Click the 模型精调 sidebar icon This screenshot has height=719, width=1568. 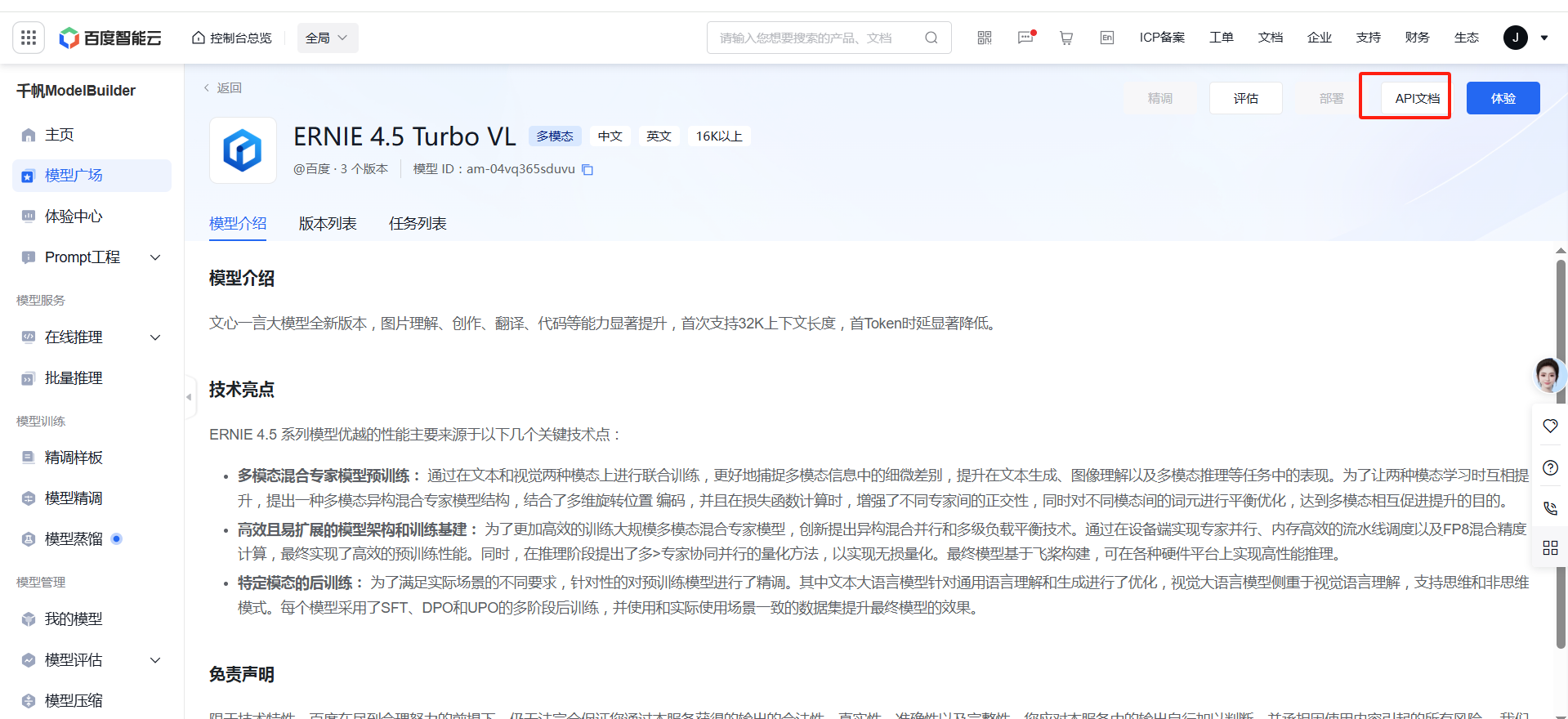click(x=29, y=498)
